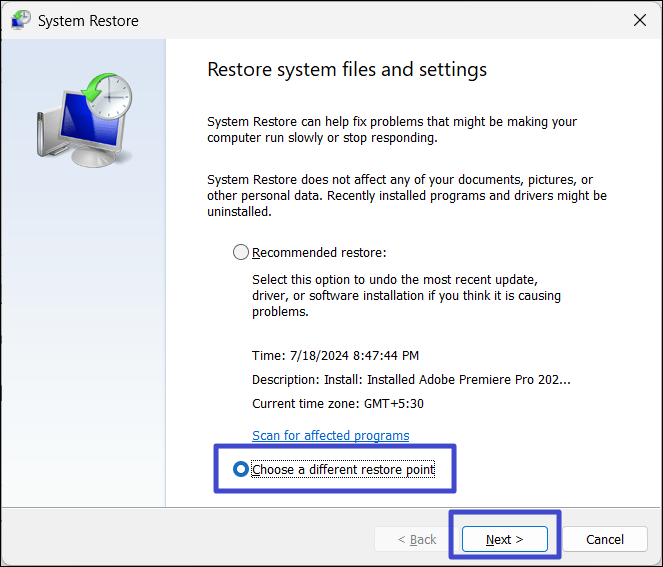Viewport: 663px width, 567px height.
Task: Click the Next button
Action: pyautogui.click(x=505, y=539)
